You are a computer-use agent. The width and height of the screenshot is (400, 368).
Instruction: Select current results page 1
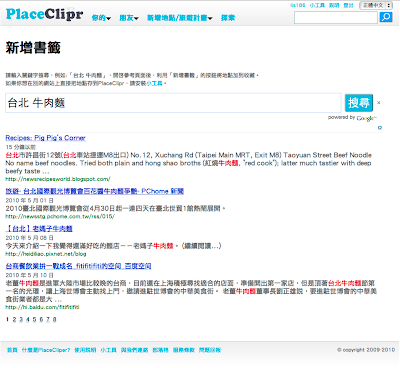point(7,319)
